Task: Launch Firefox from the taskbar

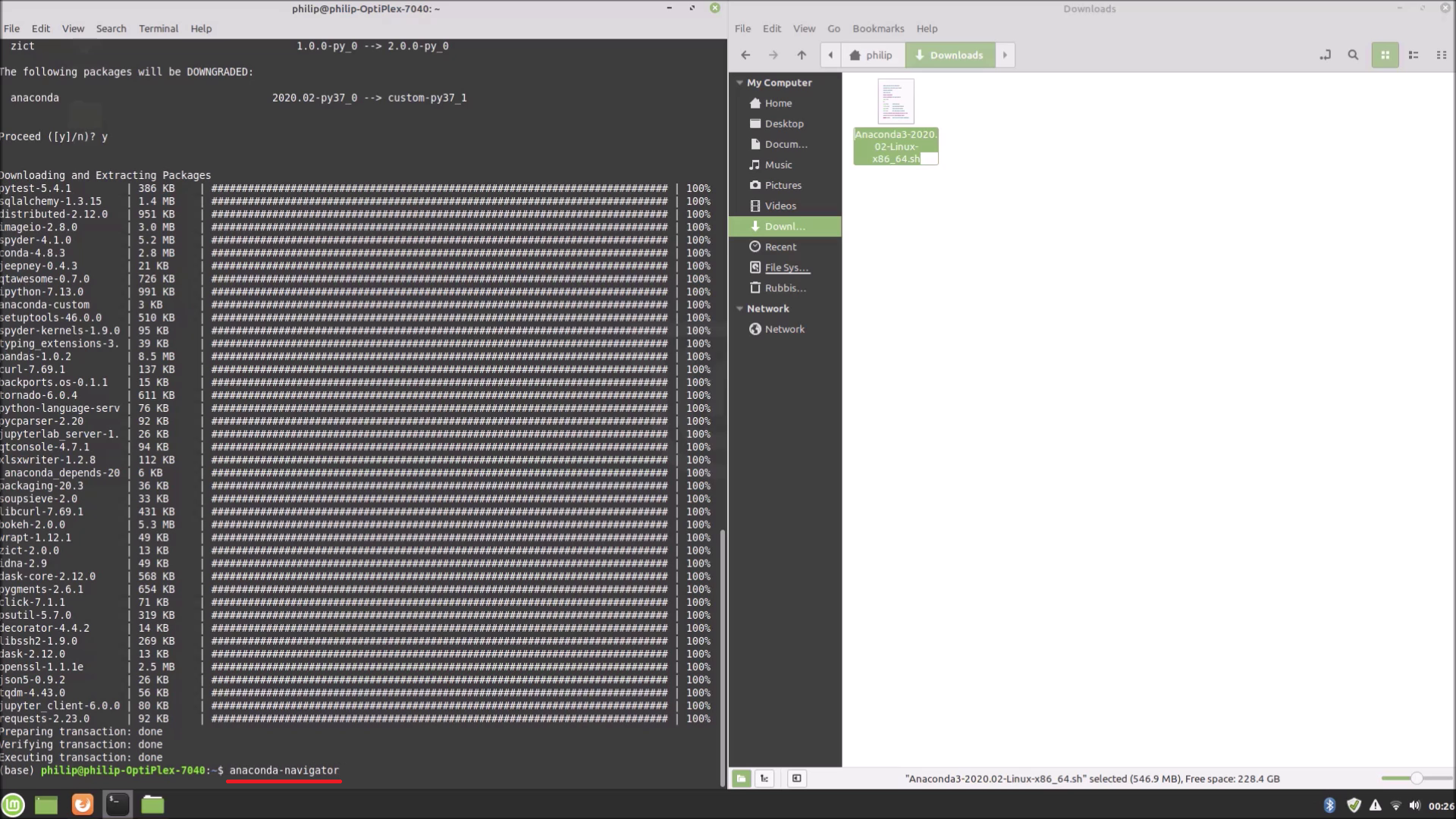Action: (82, 805)
